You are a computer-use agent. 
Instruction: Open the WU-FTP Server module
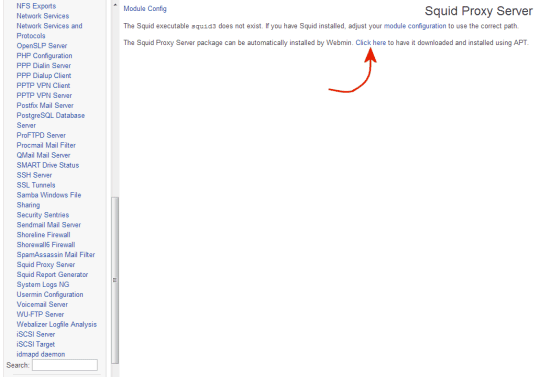[x=40, y=314]
